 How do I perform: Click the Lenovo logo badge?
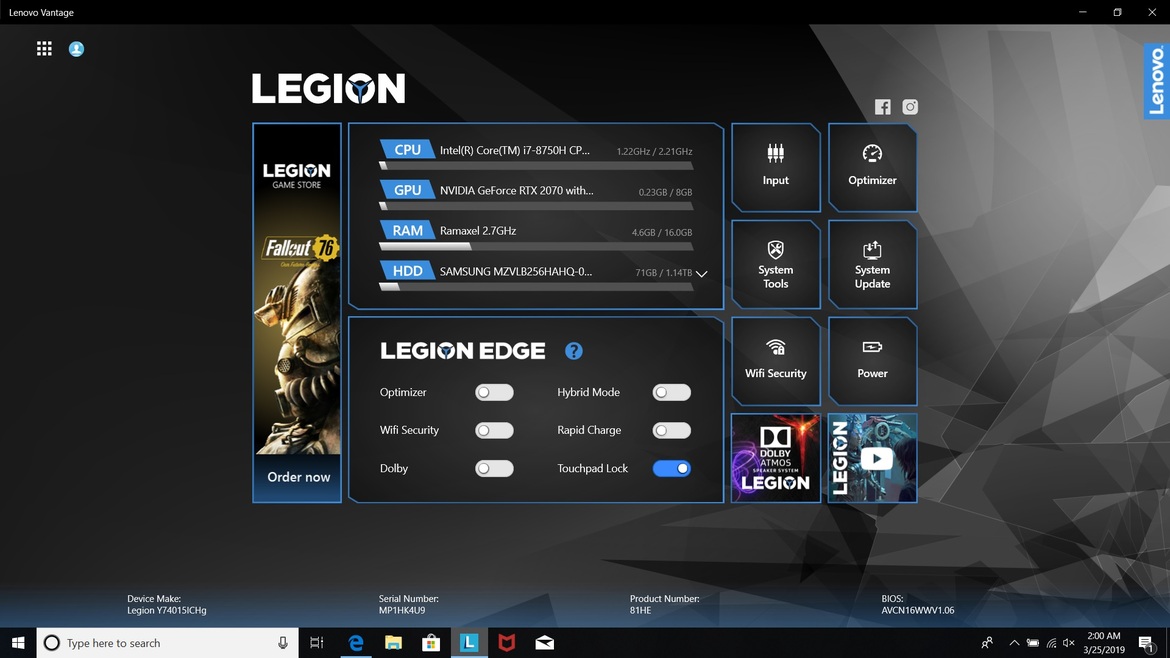[x=1157, y=81]
